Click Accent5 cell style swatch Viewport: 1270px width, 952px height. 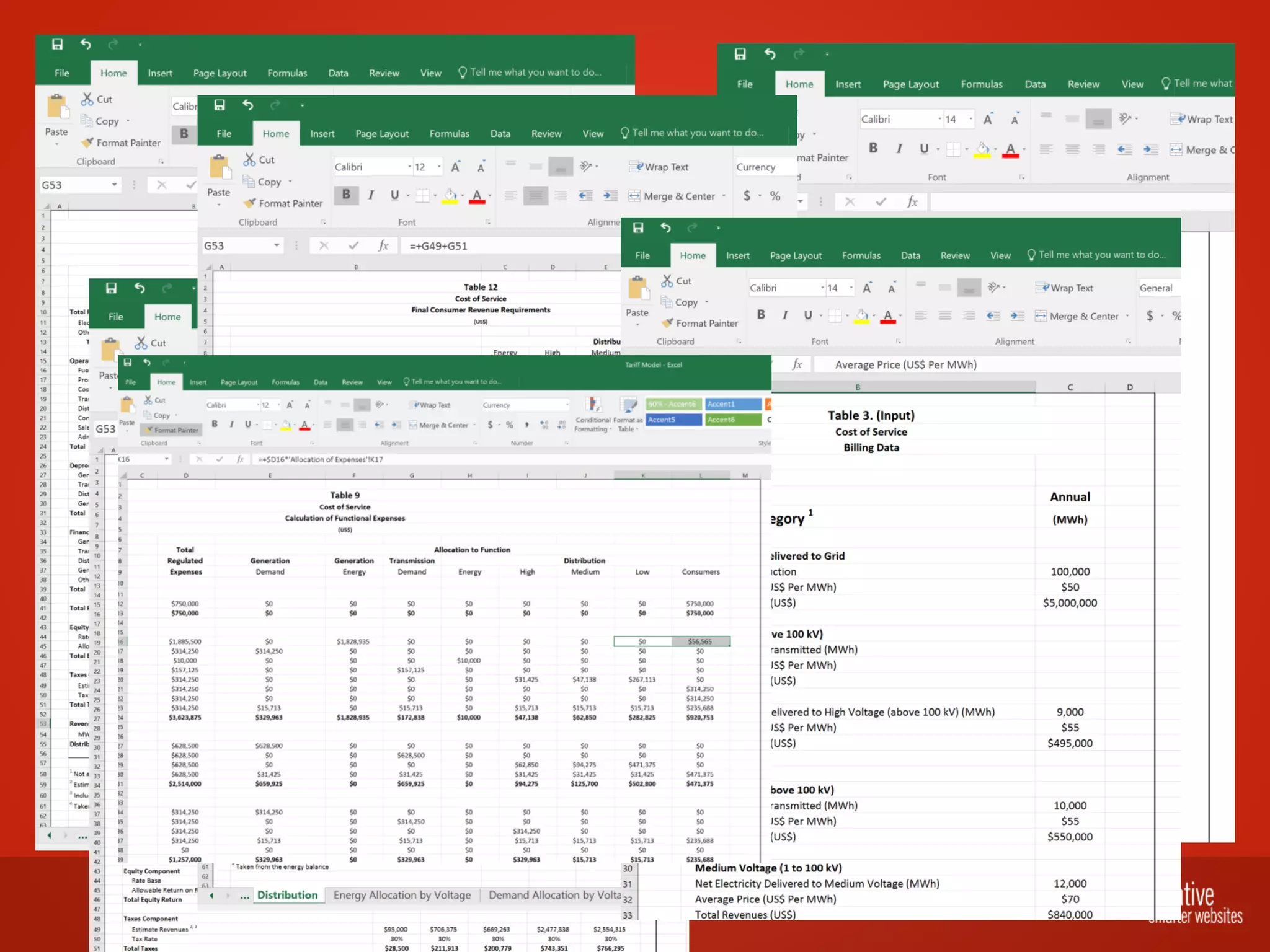(x=673, y=420)
